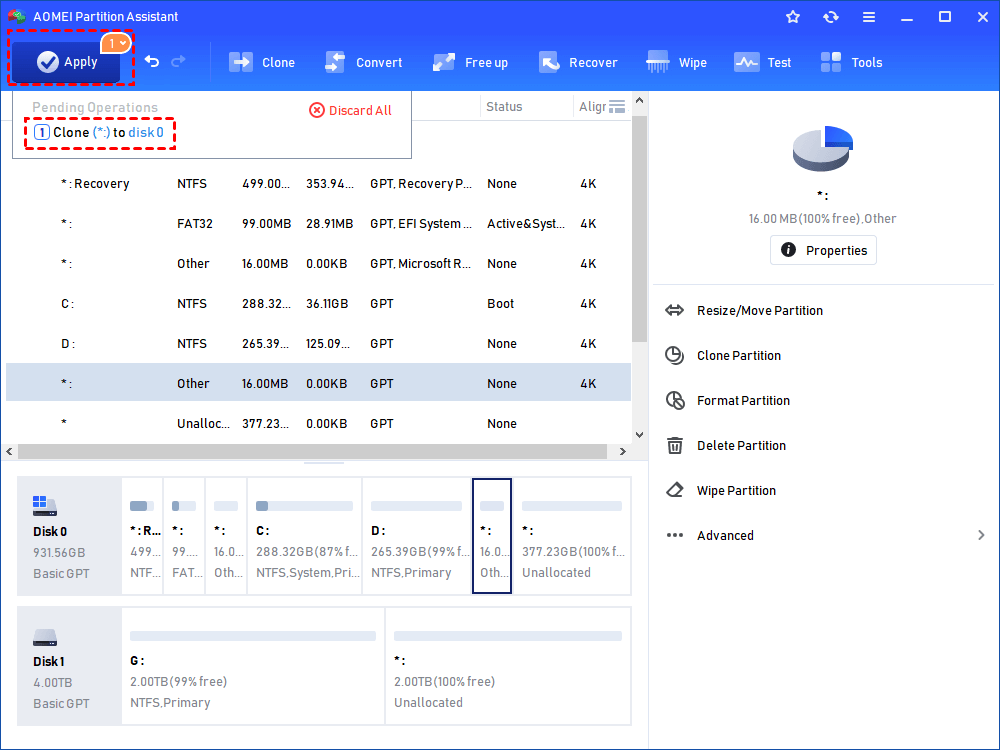The width and height of the screenshot is (1000, 750).
Task: Click the horizontal scrollbar left arrow
Action: (9, 452)
